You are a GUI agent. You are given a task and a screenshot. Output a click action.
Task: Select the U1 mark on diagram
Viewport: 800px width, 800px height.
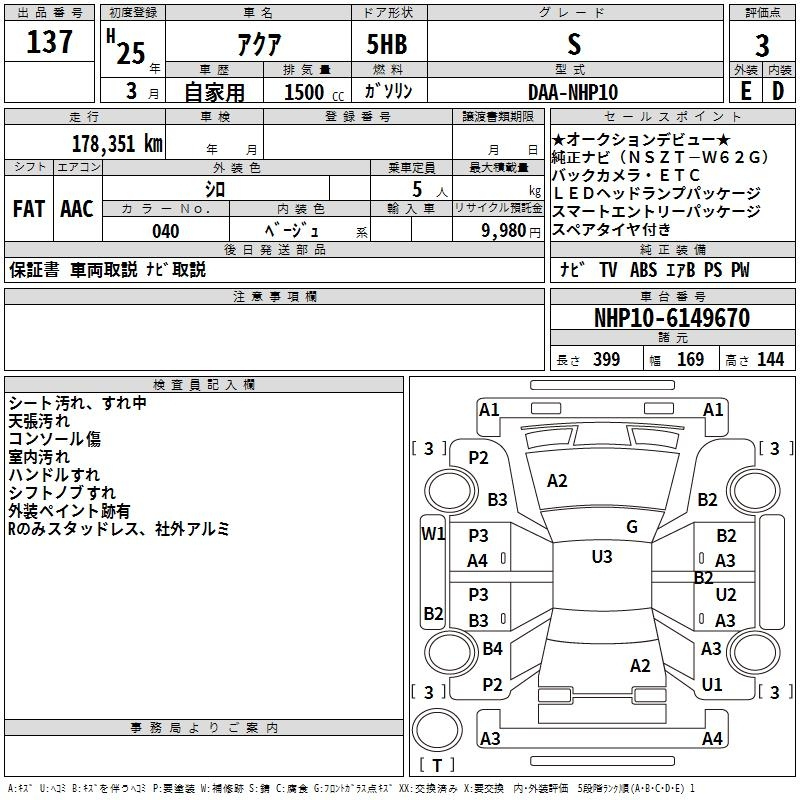click(712, 685)
